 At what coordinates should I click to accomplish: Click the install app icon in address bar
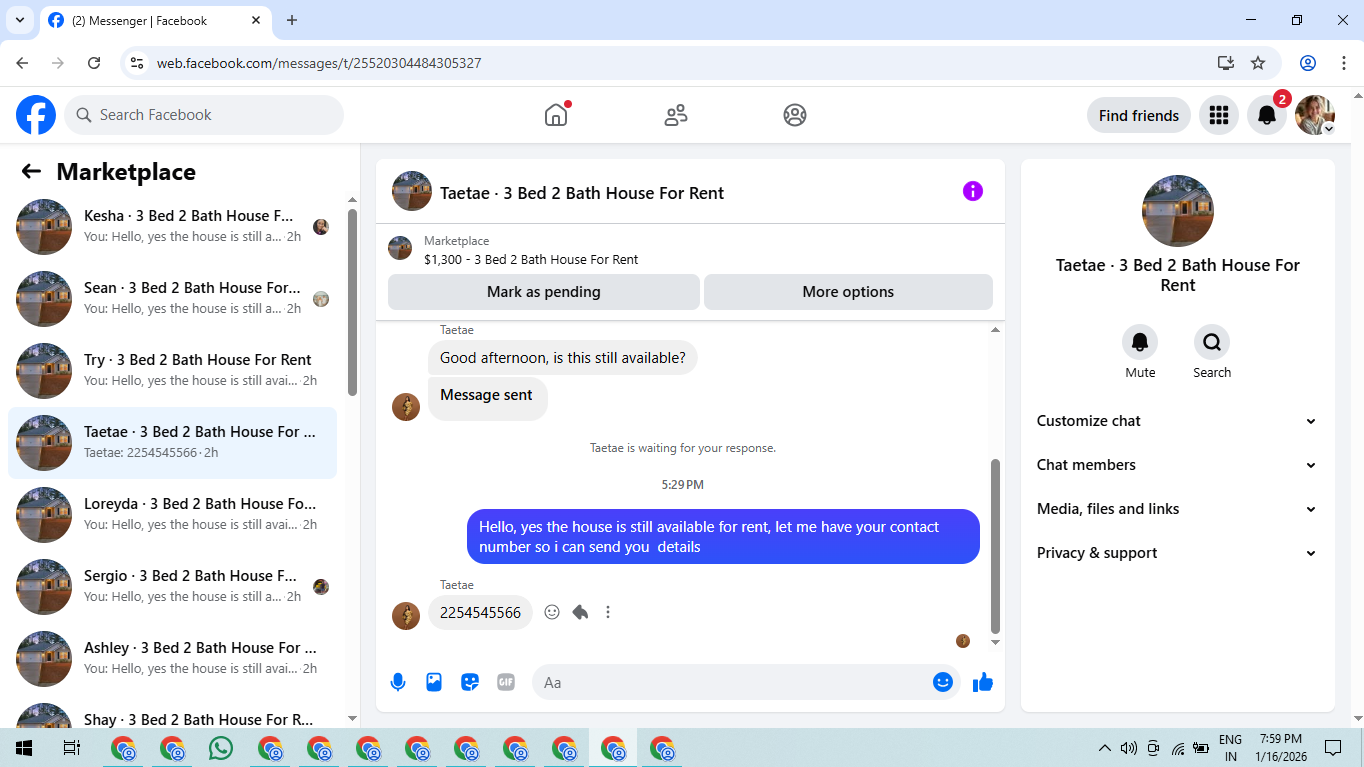point(1226,63)
